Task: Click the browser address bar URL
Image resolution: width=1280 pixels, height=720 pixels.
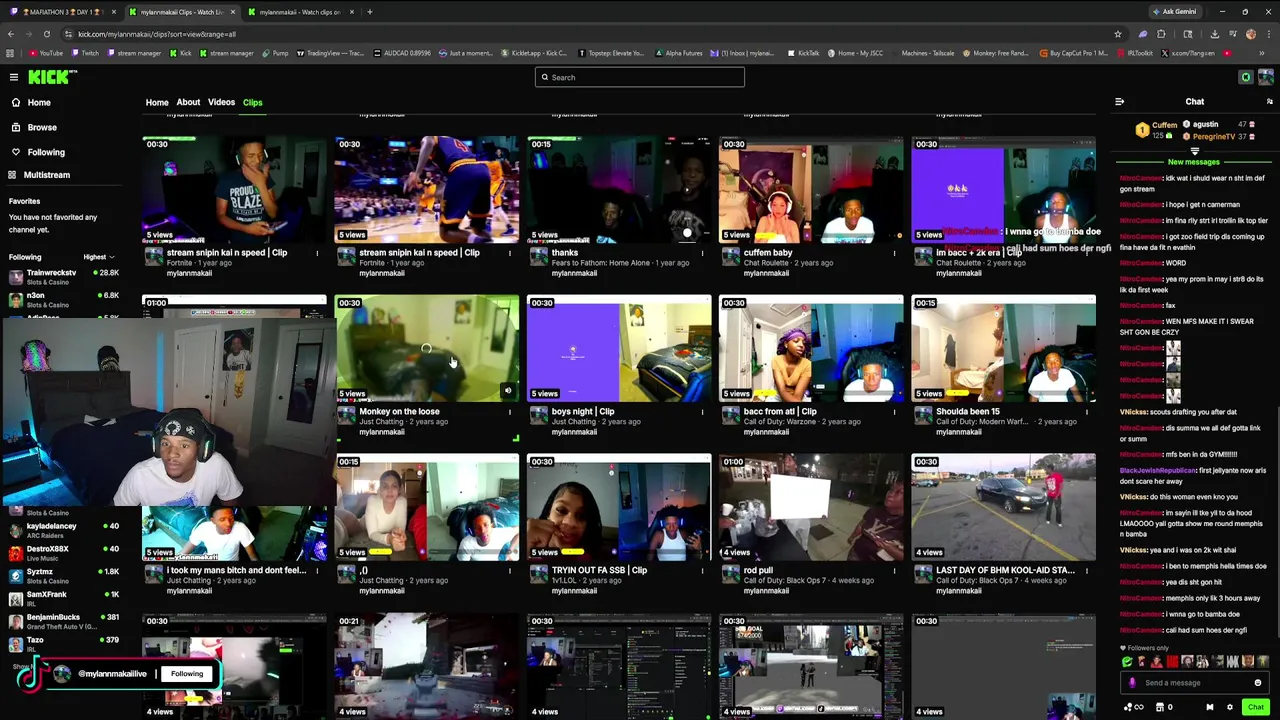Action: (157, 34)
